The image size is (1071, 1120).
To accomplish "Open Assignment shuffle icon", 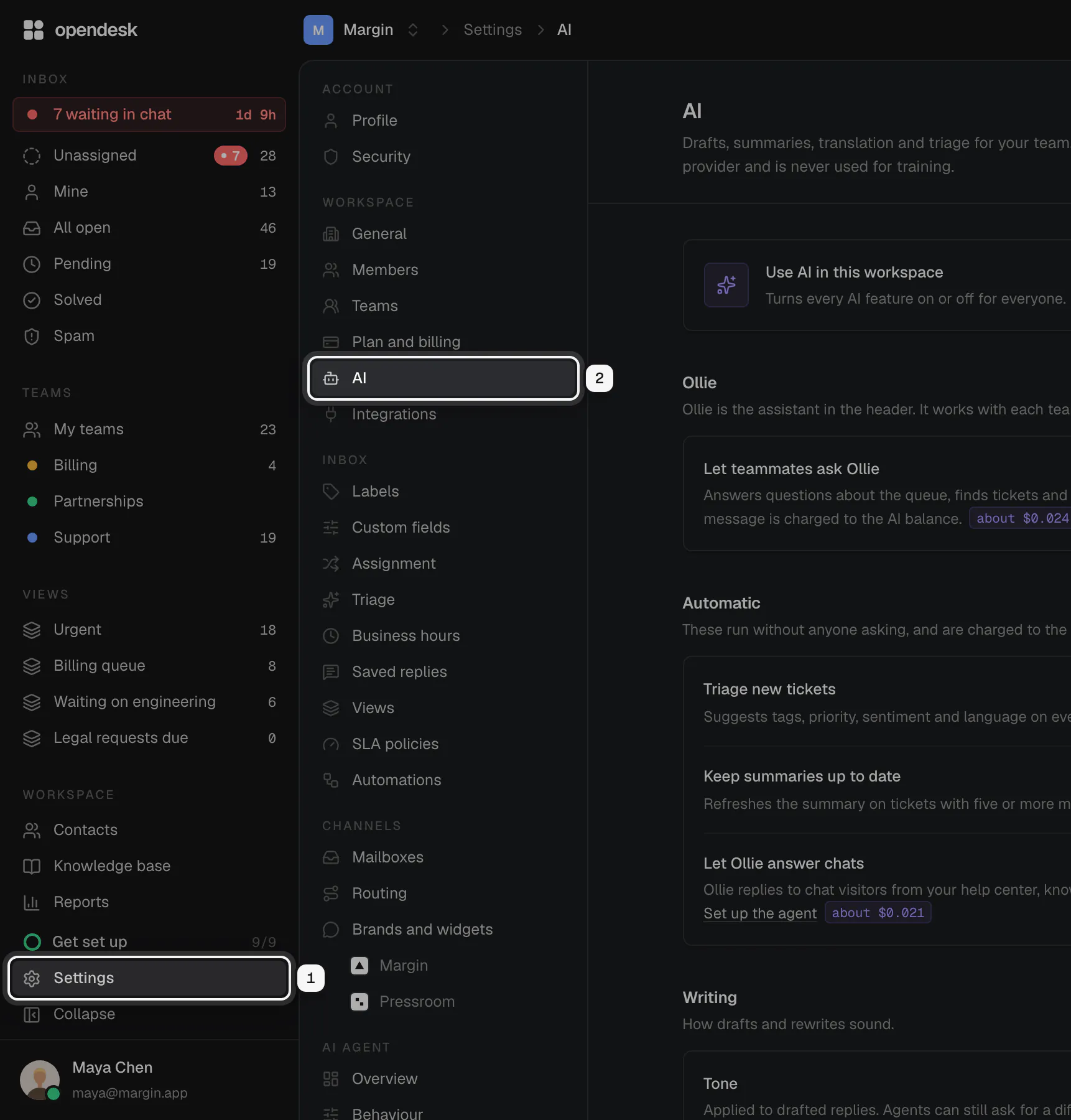I will (331, 564).
